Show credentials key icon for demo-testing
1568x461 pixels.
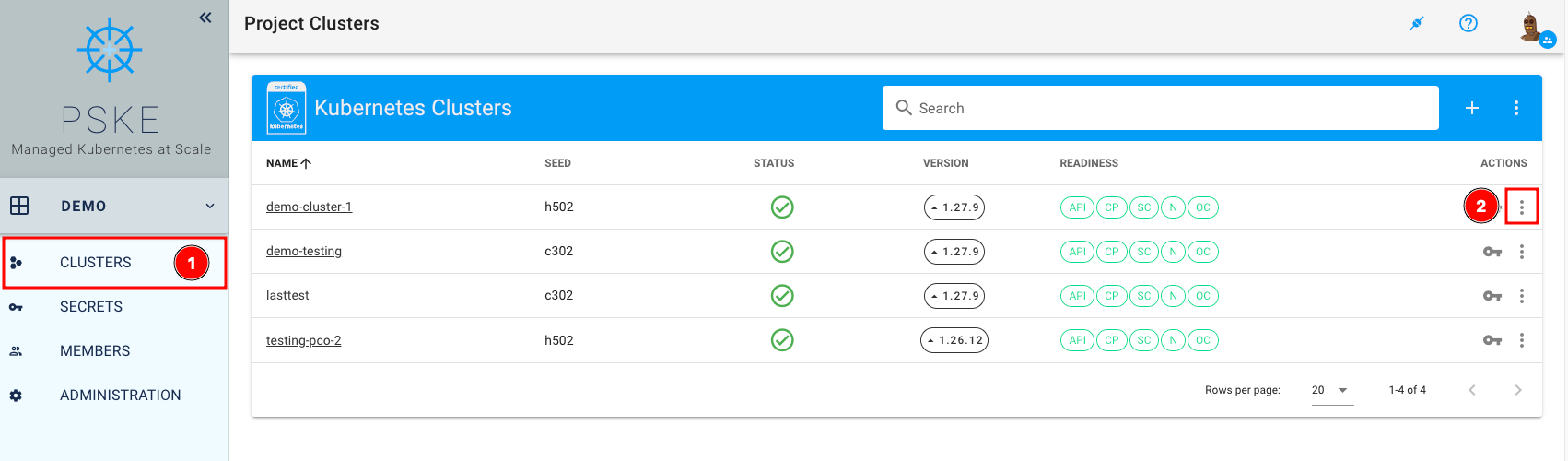click(x=1492, y=252)
